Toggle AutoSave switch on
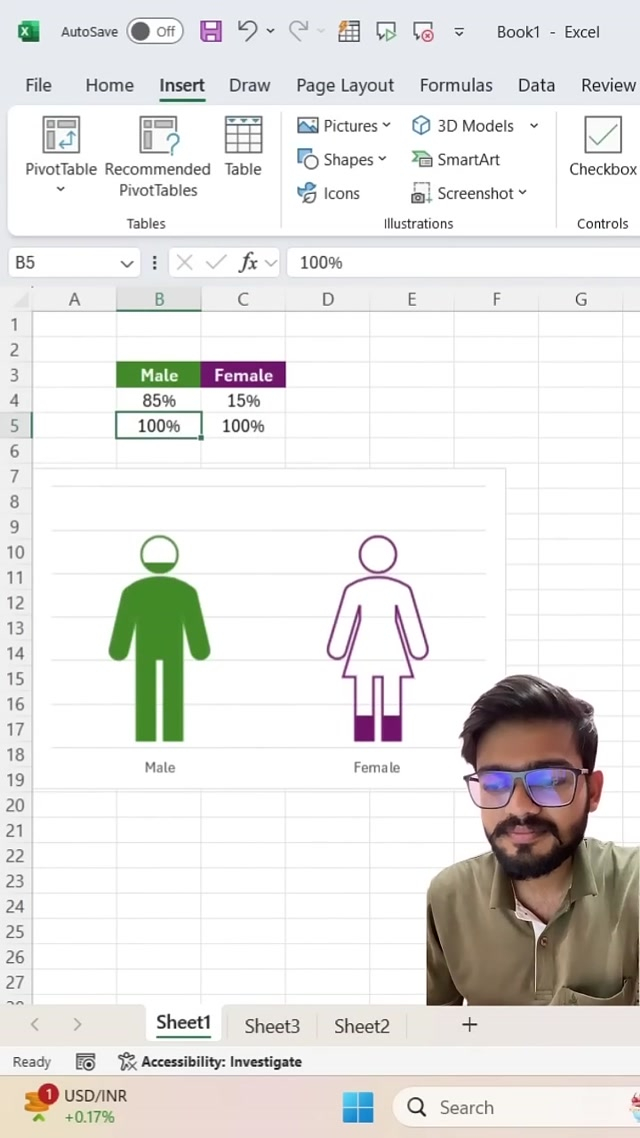This screenshot has width=640, height=1138. 155,31
